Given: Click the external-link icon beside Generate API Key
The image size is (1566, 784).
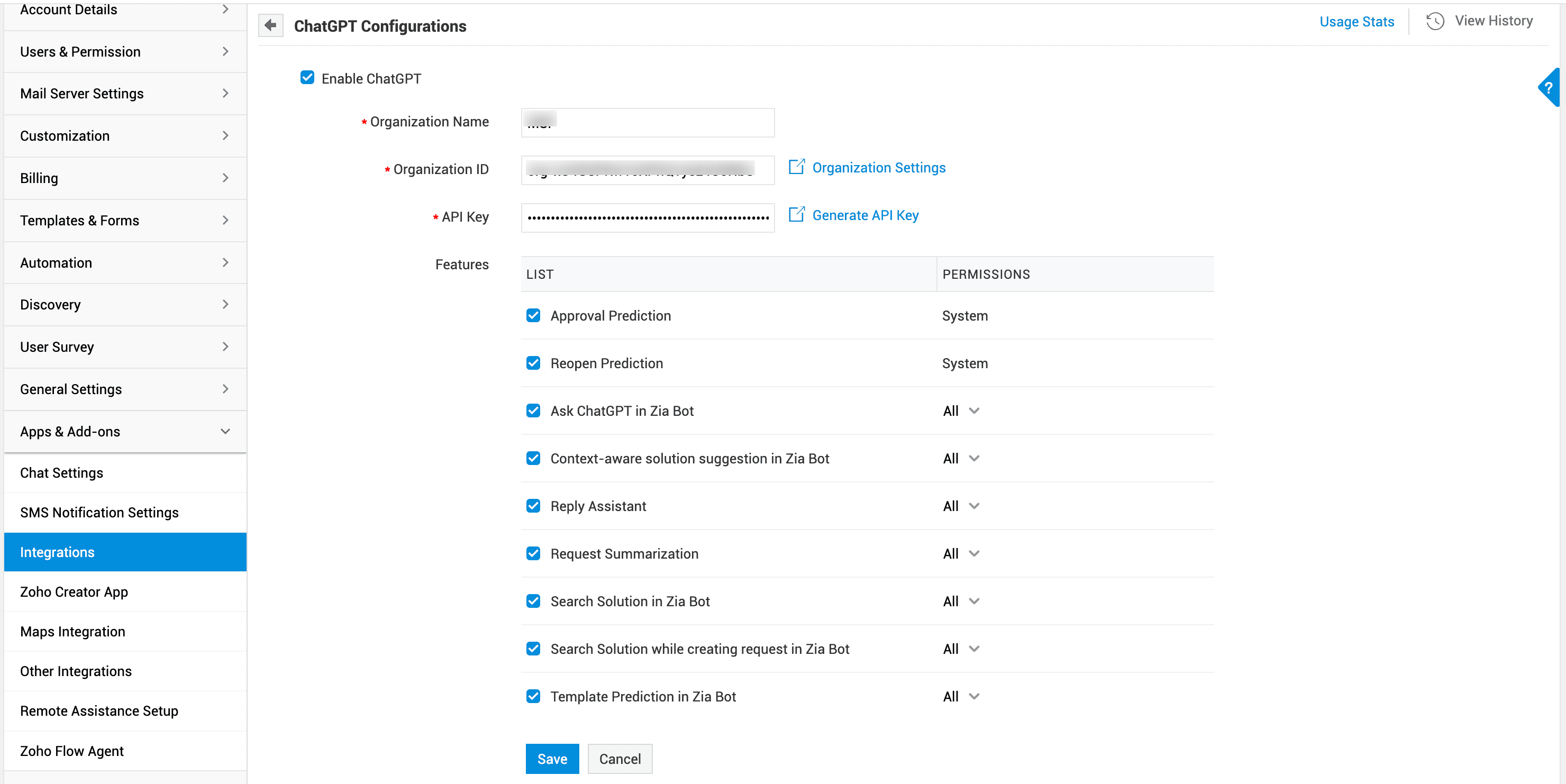Looking at the screenshot, I should click(x=796, y=215).
